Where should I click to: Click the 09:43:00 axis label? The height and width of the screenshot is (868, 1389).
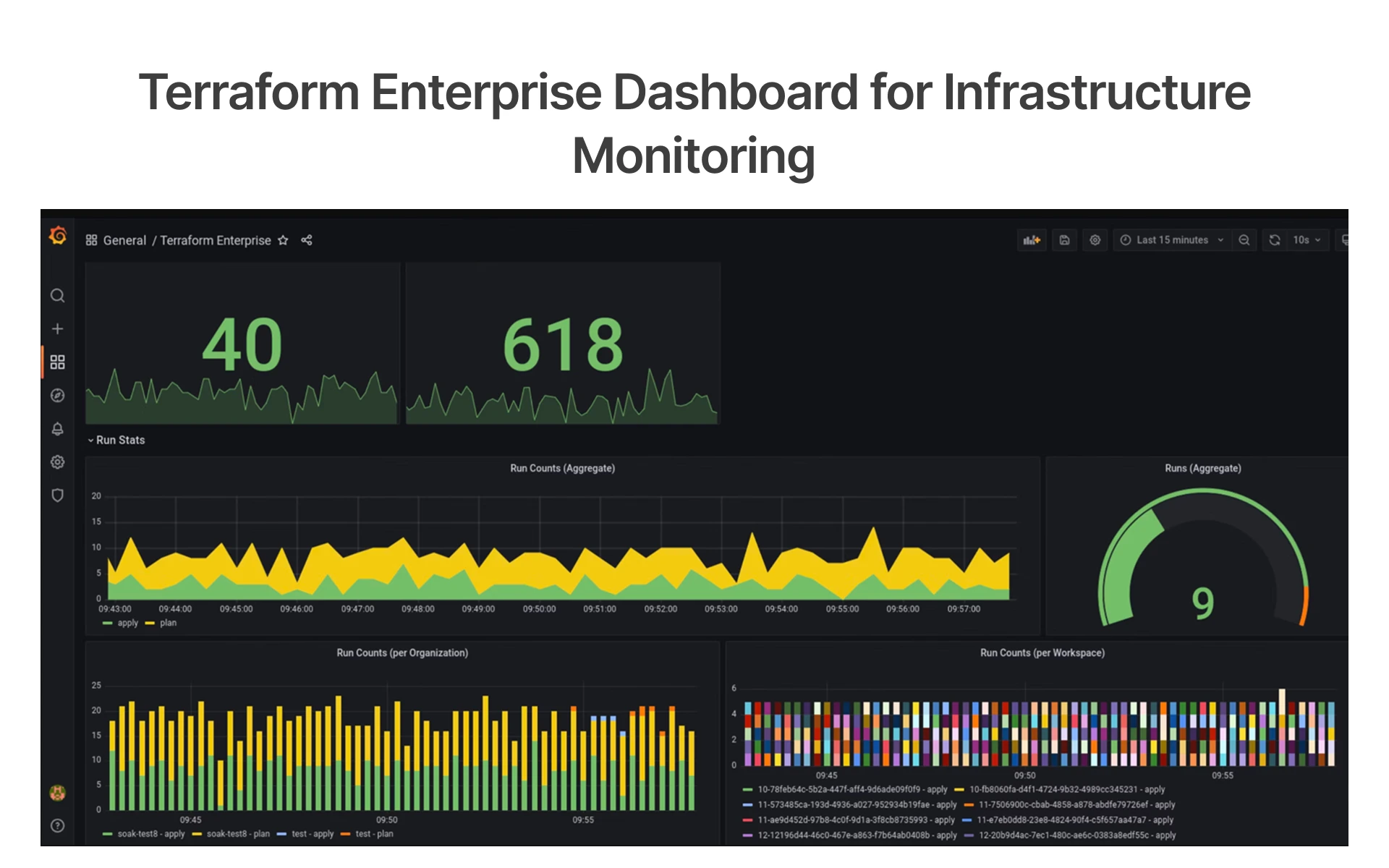(115, 609)
